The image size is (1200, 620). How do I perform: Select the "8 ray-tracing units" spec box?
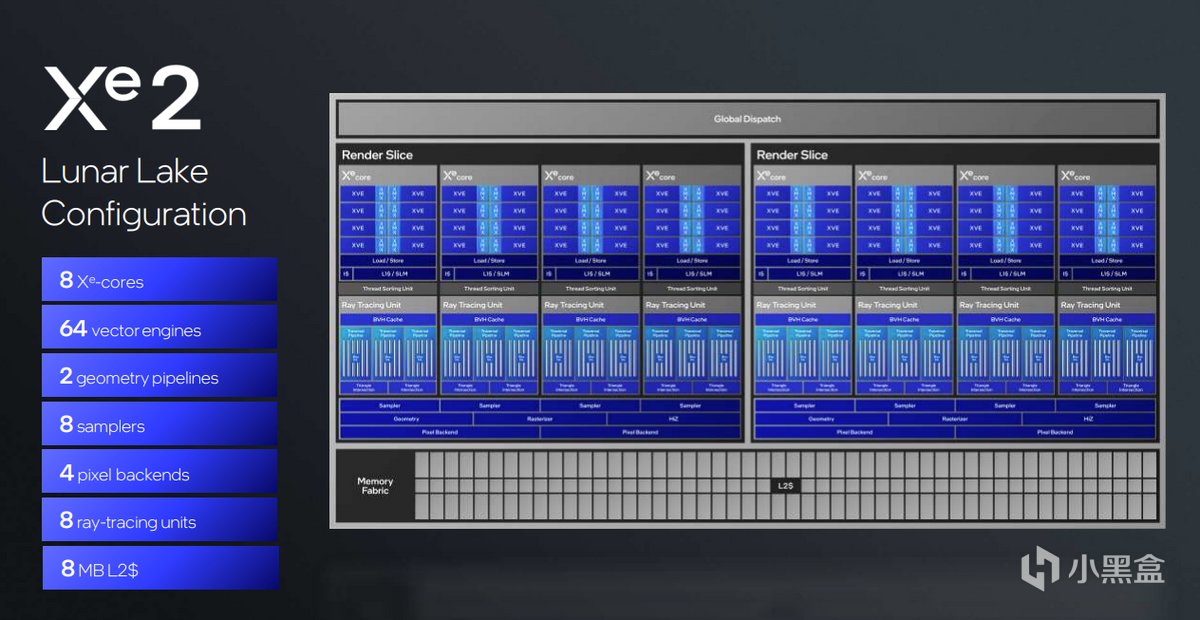[159, 520]
